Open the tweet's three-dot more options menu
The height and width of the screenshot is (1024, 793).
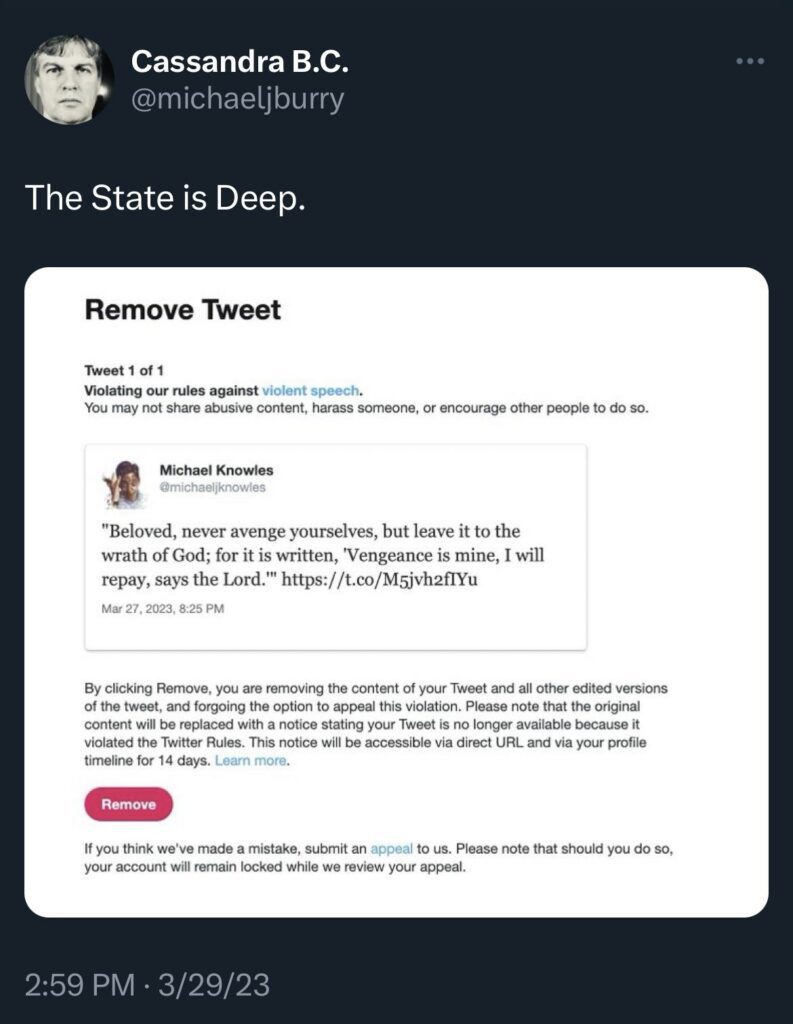point(749,61)
